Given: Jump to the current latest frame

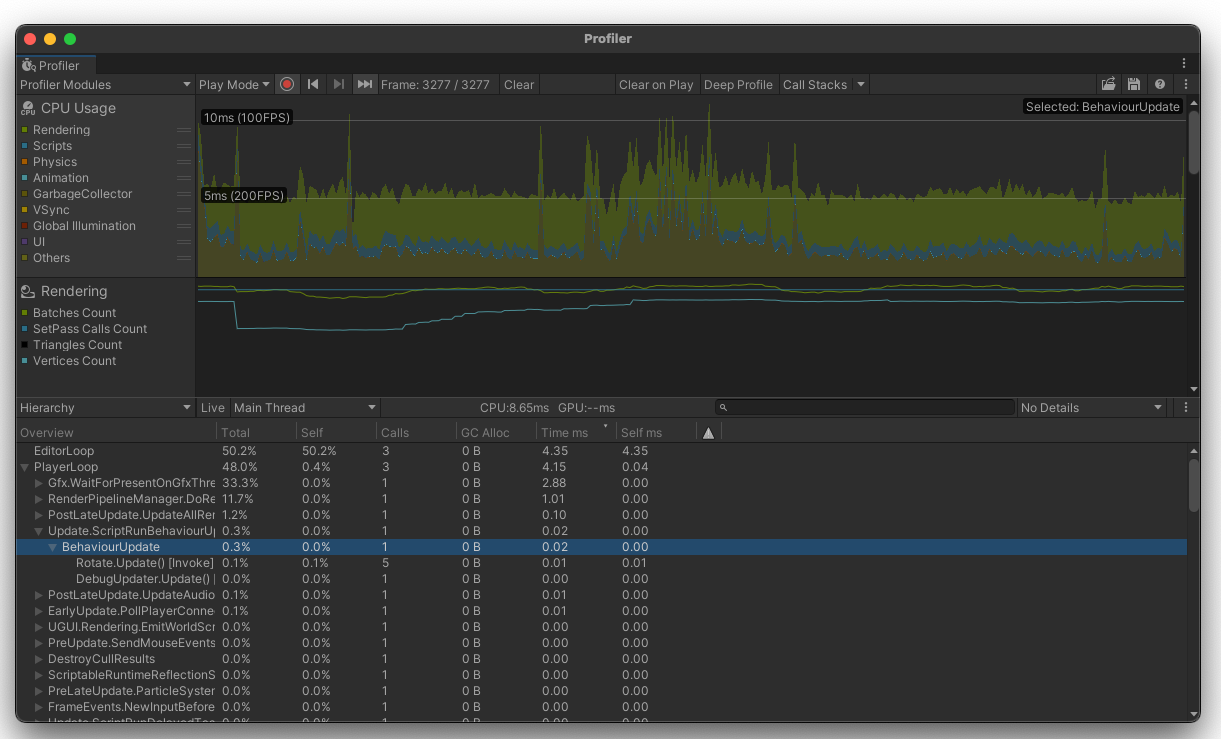Looking at the screenshot, I should point(365,85).
